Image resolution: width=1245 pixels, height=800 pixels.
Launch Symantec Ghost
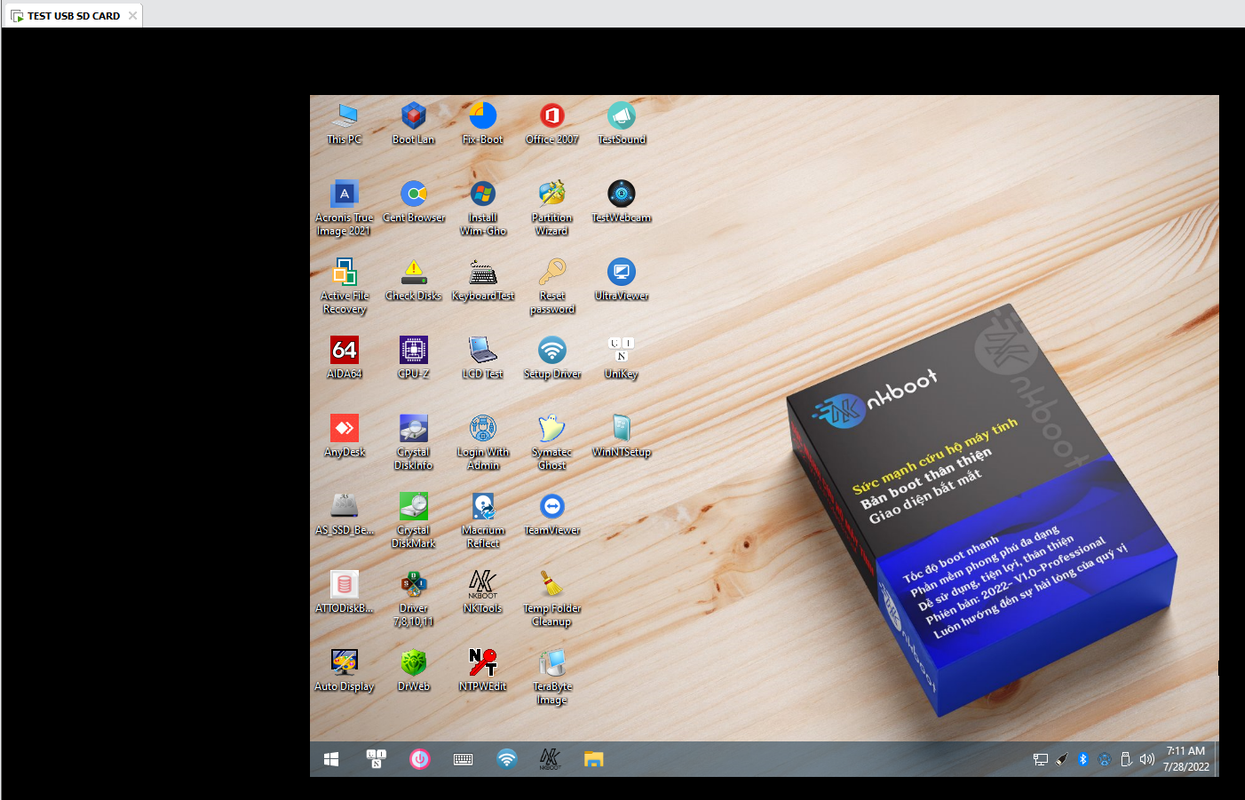click(552, 442)
